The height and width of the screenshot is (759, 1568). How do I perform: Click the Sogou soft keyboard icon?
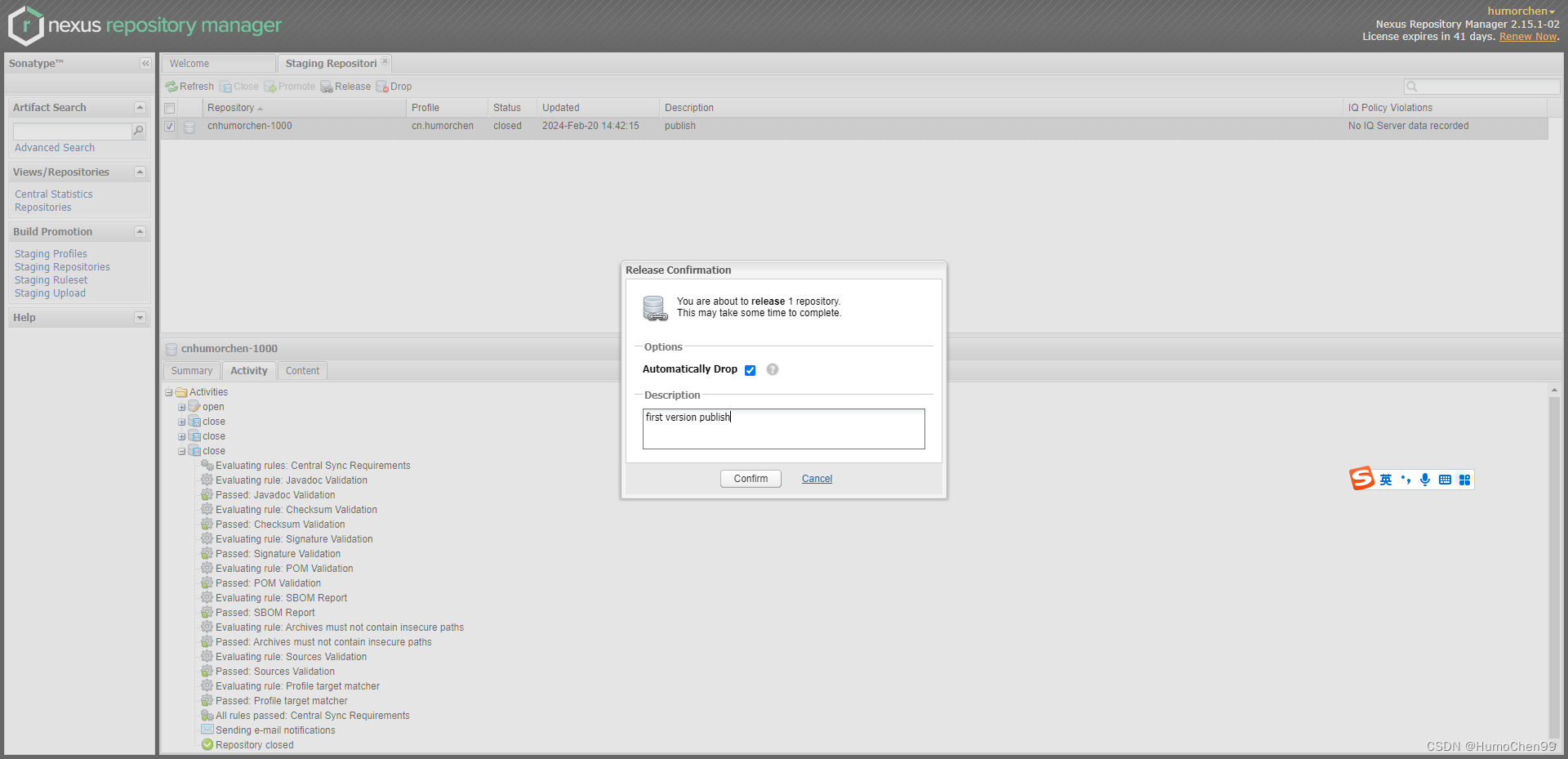(x=1445, y=480)
